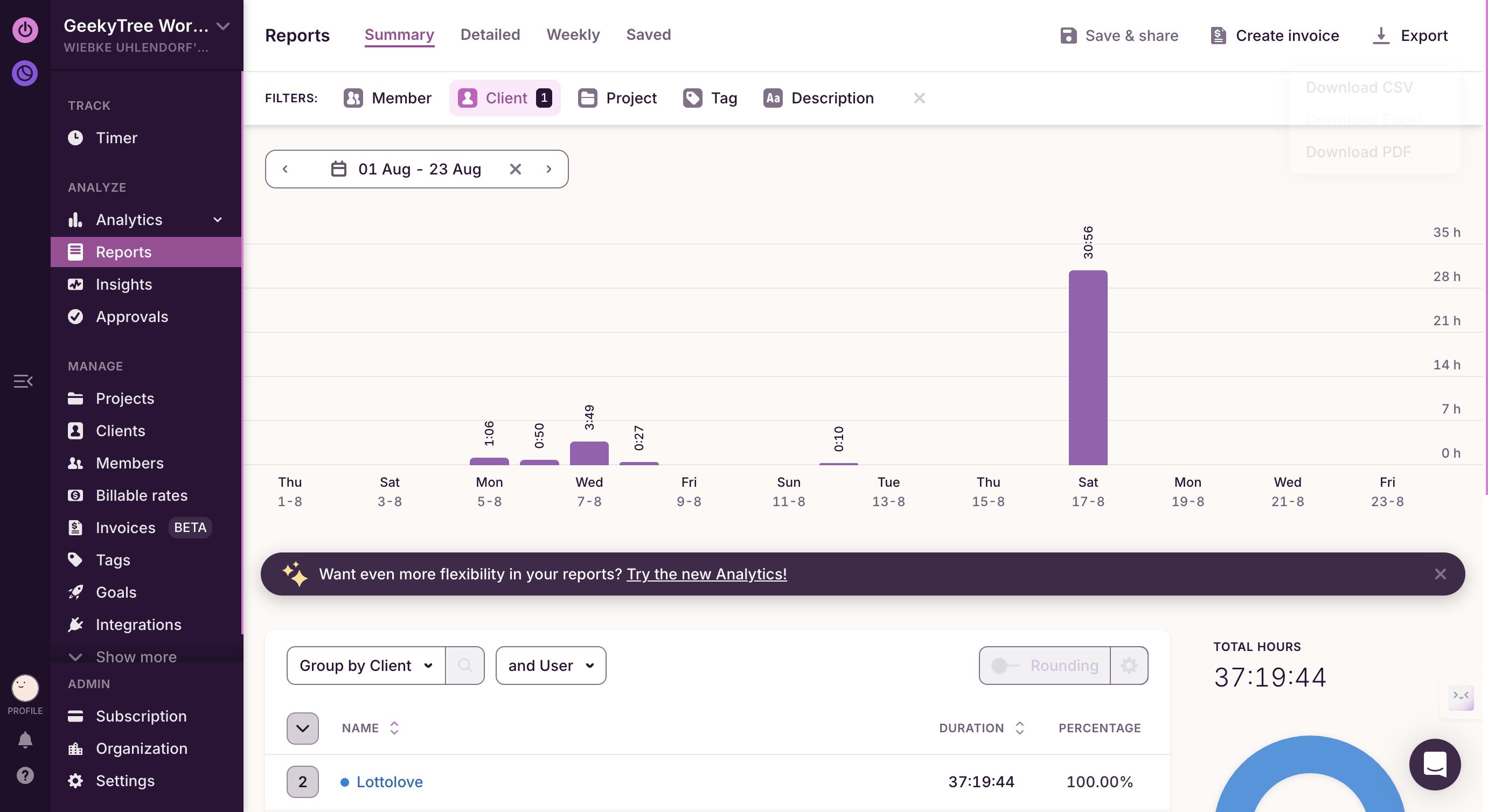The height and width of the screenshot is (812, 1488).
Task: Click Create invoice button
Action: (x=1274, y=35)
